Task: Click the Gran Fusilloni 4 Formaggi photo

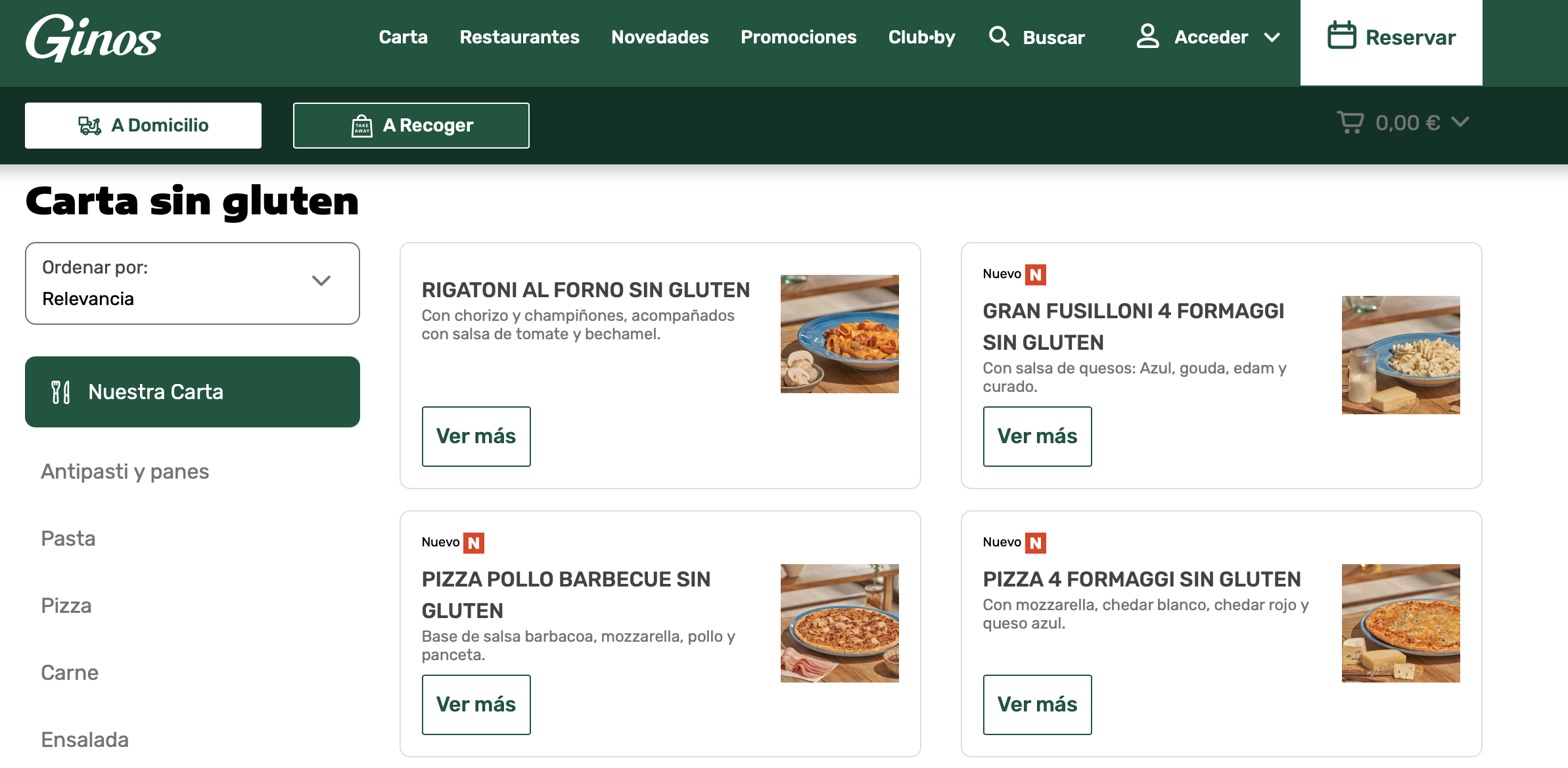Action: tap(1400, 355)
